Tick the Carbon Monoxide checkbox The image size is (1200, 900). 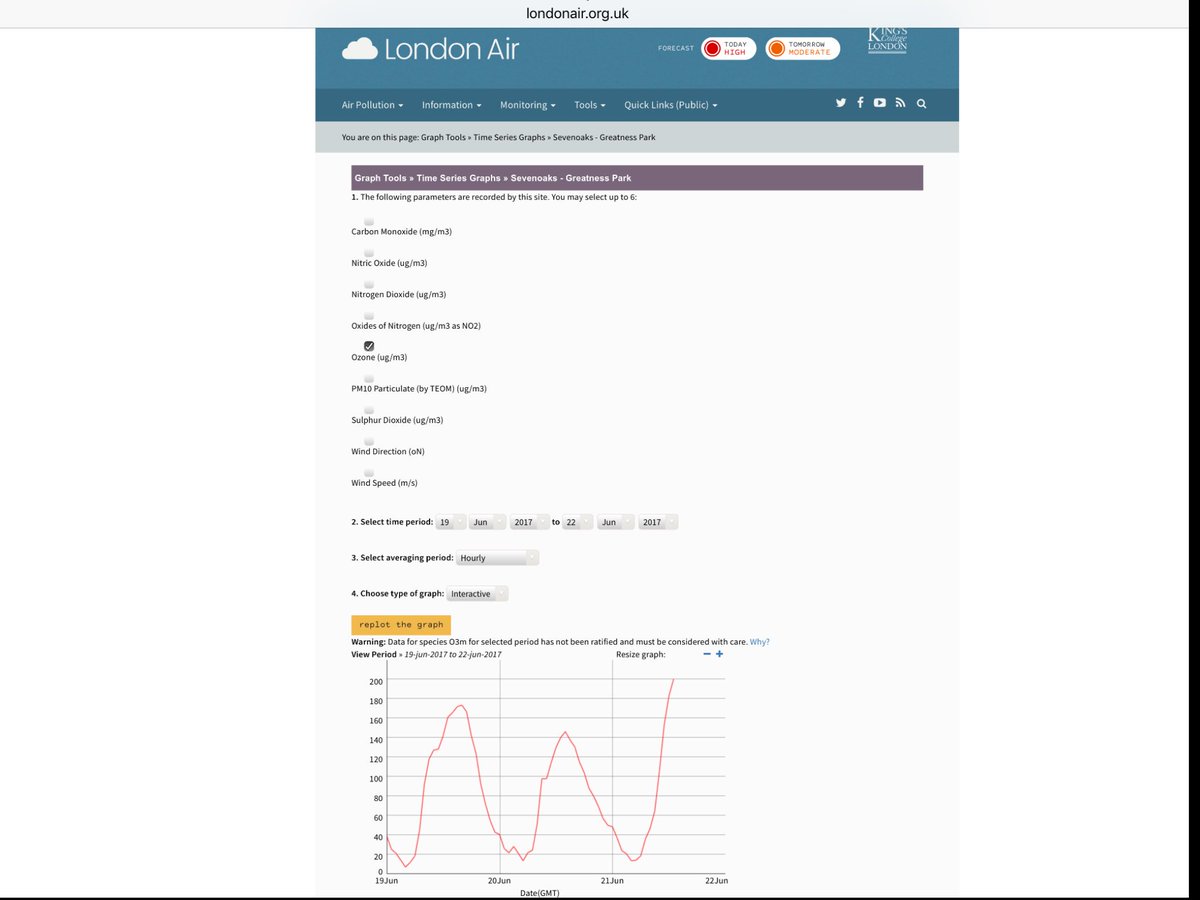pos(369,221)
